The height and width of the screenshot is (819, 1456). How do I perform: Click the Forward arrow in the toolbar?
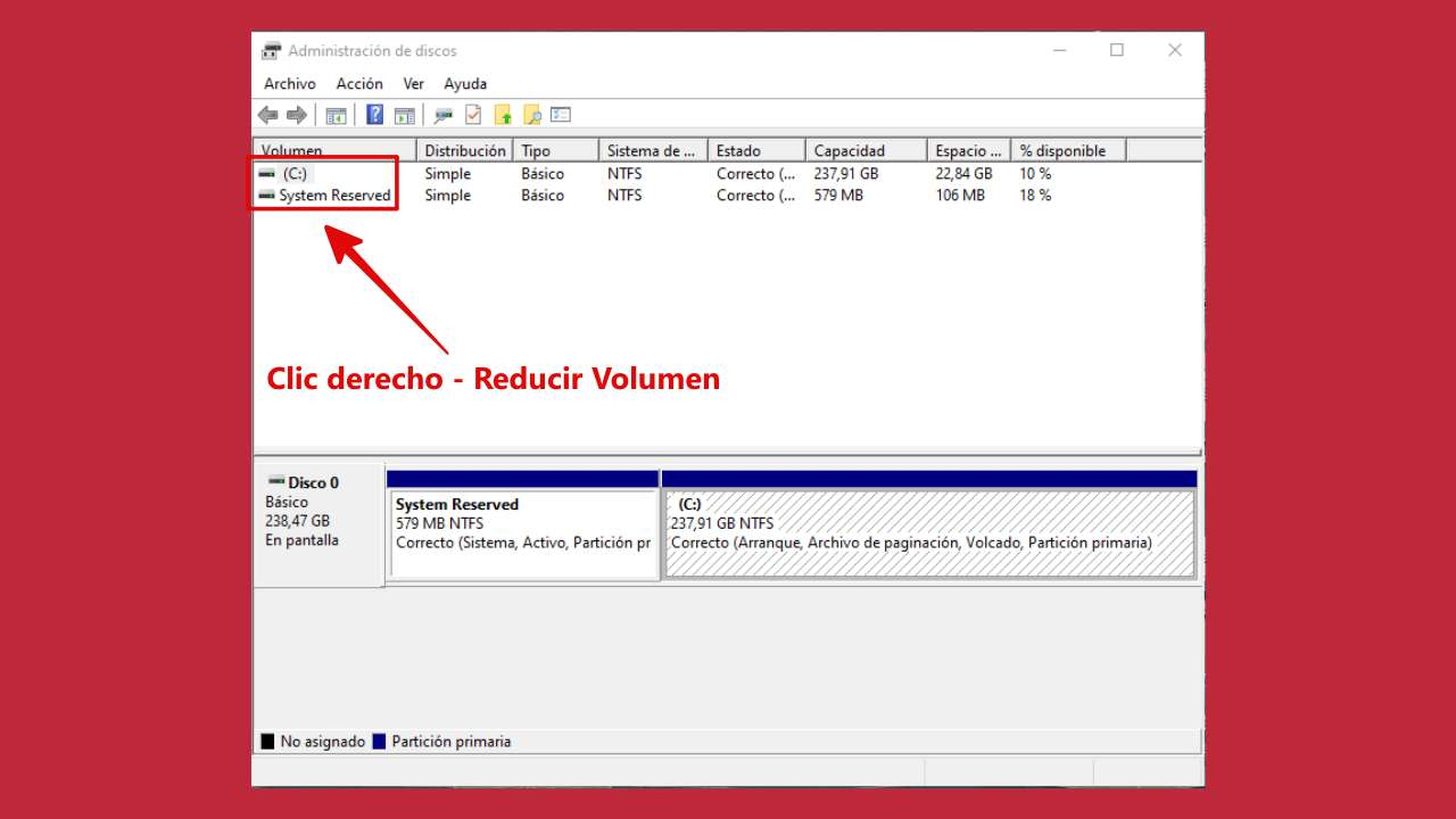(x=297, y=115)
